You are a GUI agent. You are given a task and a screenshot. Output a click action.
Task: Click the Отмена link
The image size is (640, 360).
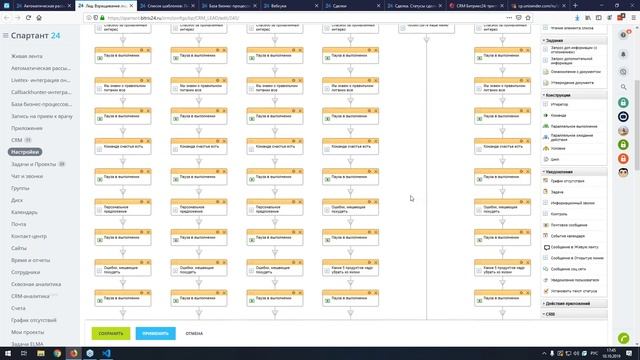click(194, 333)
